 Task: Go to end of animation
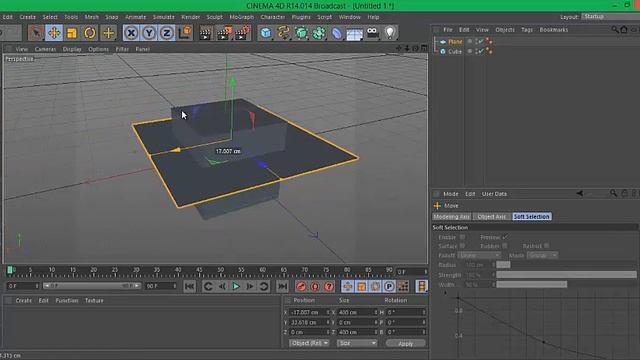pos(282,287)
